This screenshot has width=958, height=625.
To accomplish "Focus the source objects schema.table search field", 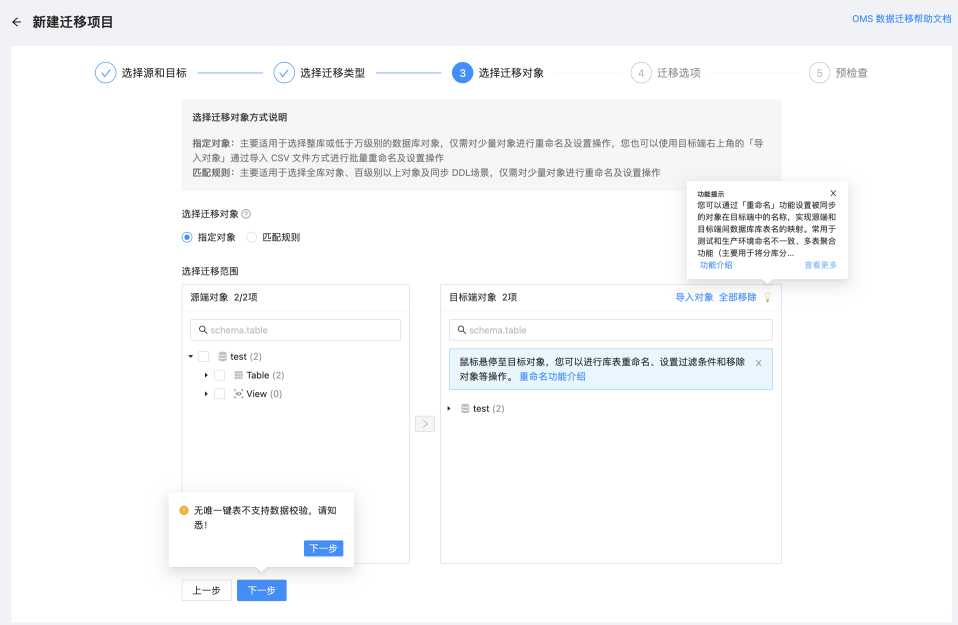I will tap(295, 330).
